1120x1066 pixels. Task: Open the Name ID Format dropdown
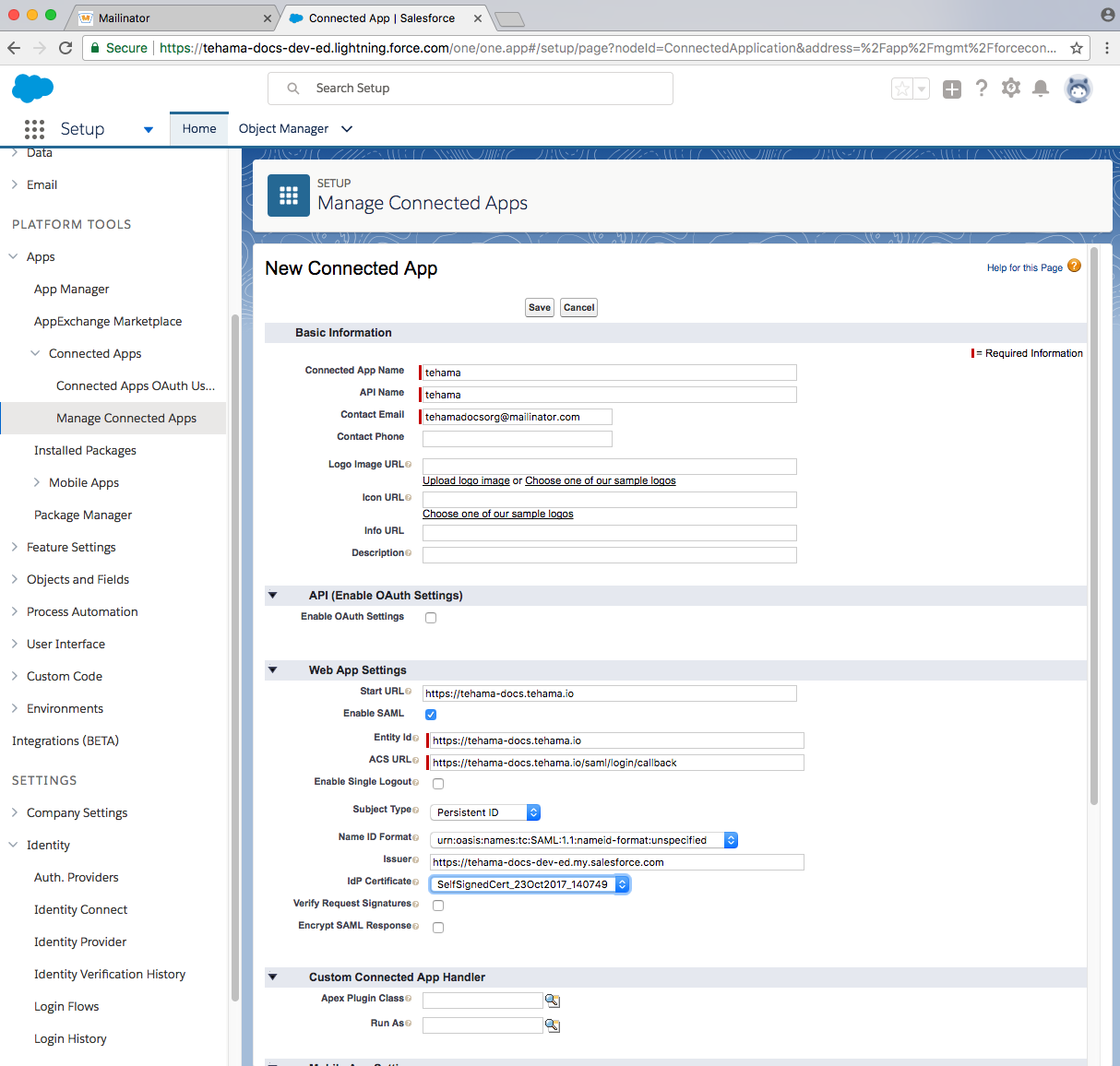point(584,840)
